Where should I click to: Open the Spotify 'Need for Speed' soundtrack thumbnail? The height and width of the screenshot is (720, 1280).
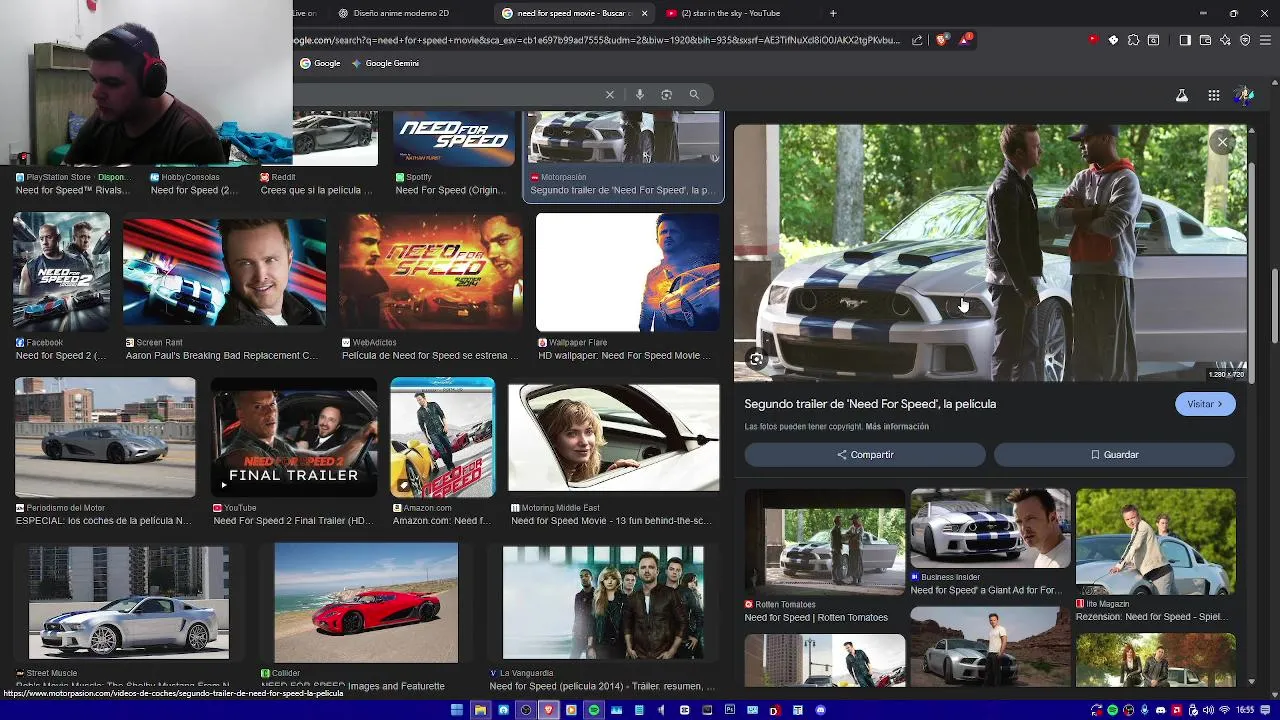click(454, 138)
